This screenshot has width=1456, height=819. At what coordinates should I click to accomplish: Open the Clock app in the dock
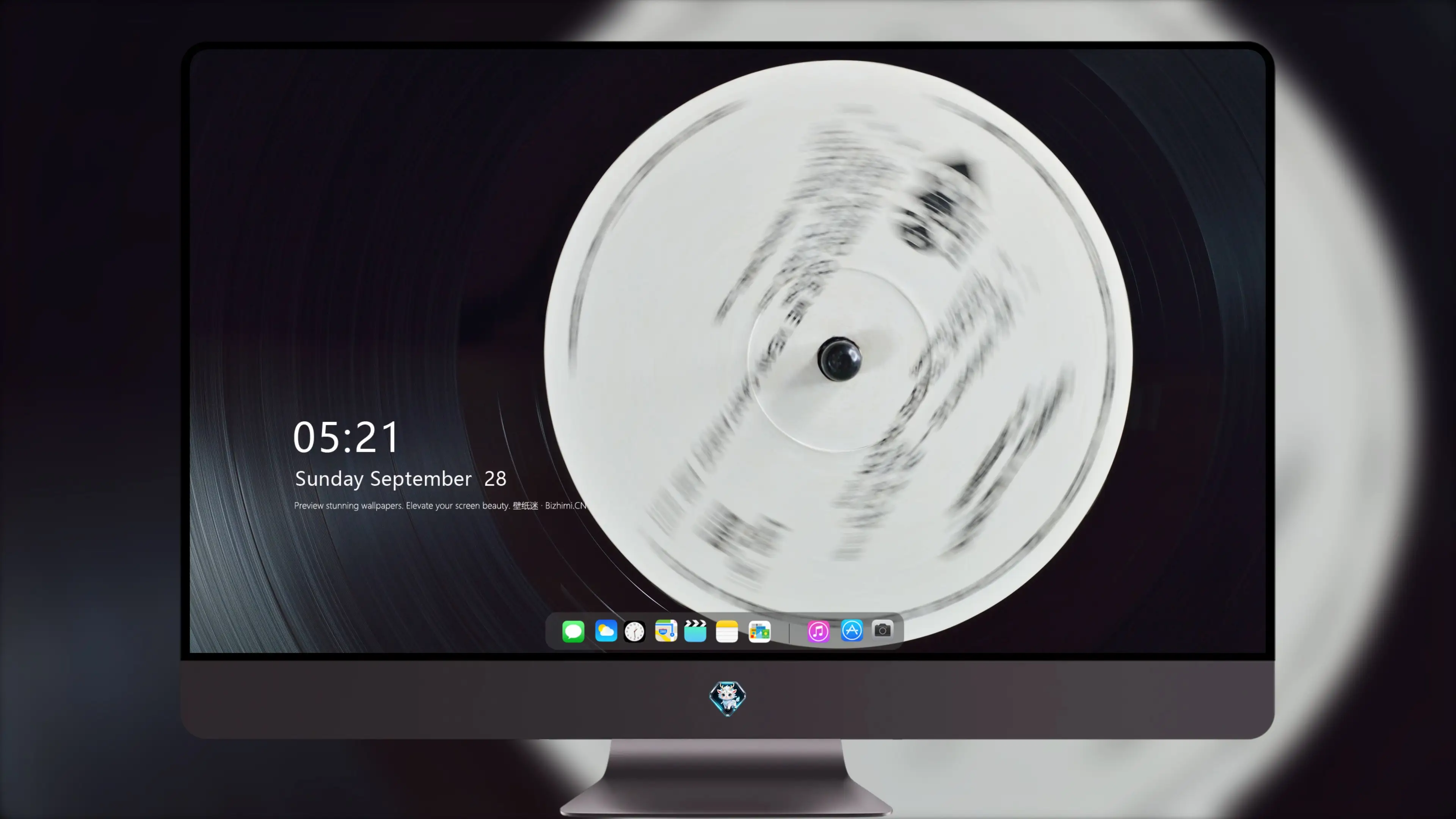(x=634, y=631)
